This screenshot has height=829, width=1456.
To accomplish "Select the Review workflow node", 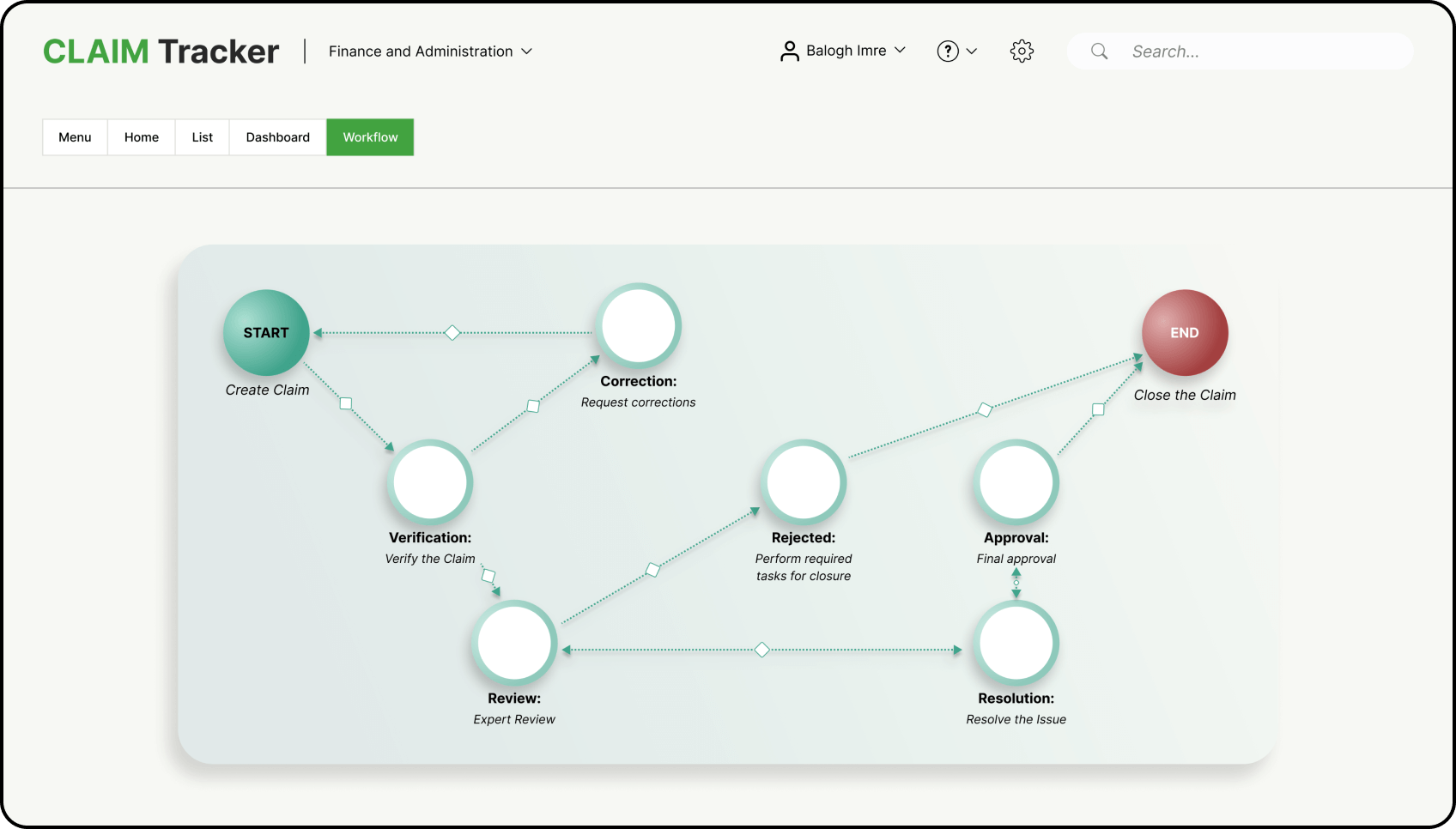I will [x=514, y=643].
